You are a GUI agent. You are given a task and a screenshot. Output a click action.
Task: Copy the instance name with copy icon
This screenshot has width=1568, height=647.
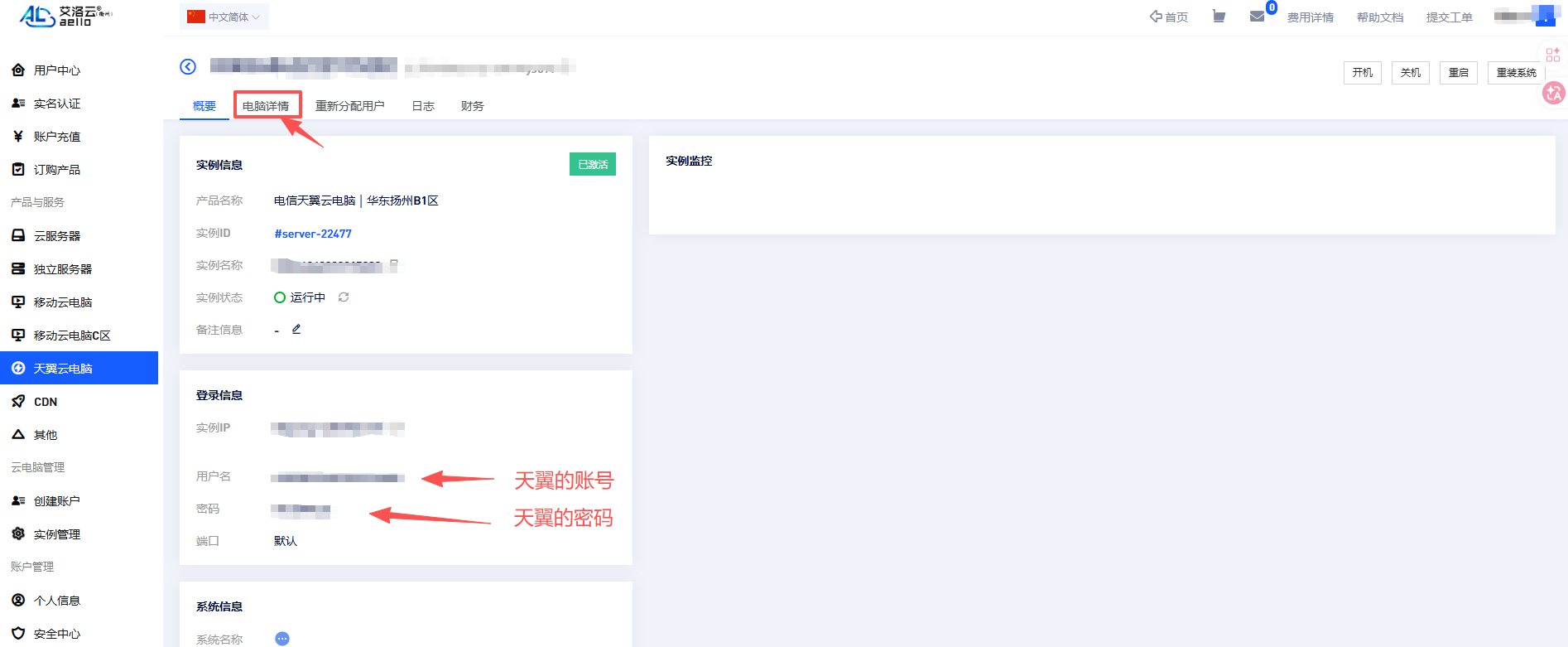coord(394,265)
